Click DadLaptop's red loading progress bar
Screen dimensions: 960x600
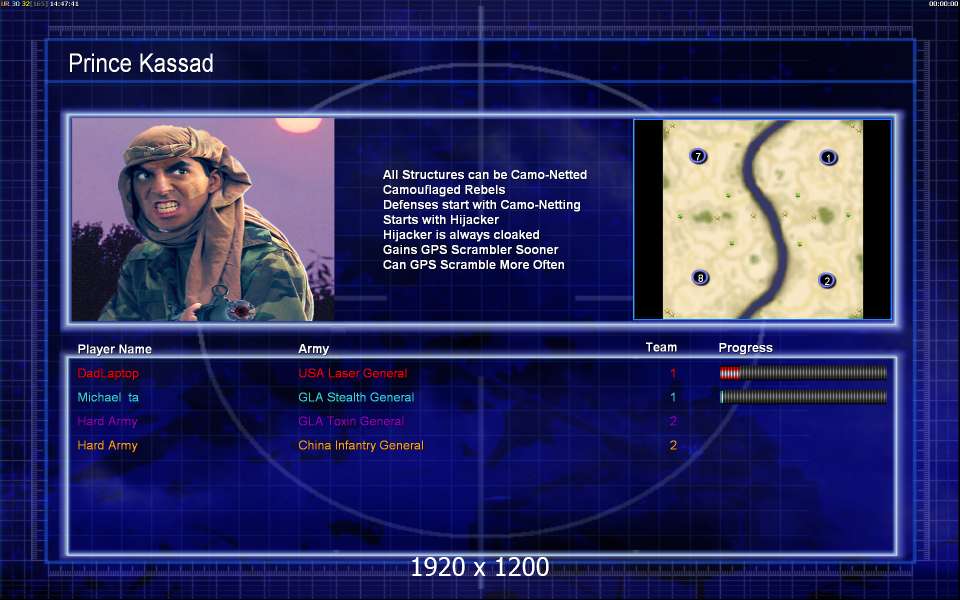(803, 373)
